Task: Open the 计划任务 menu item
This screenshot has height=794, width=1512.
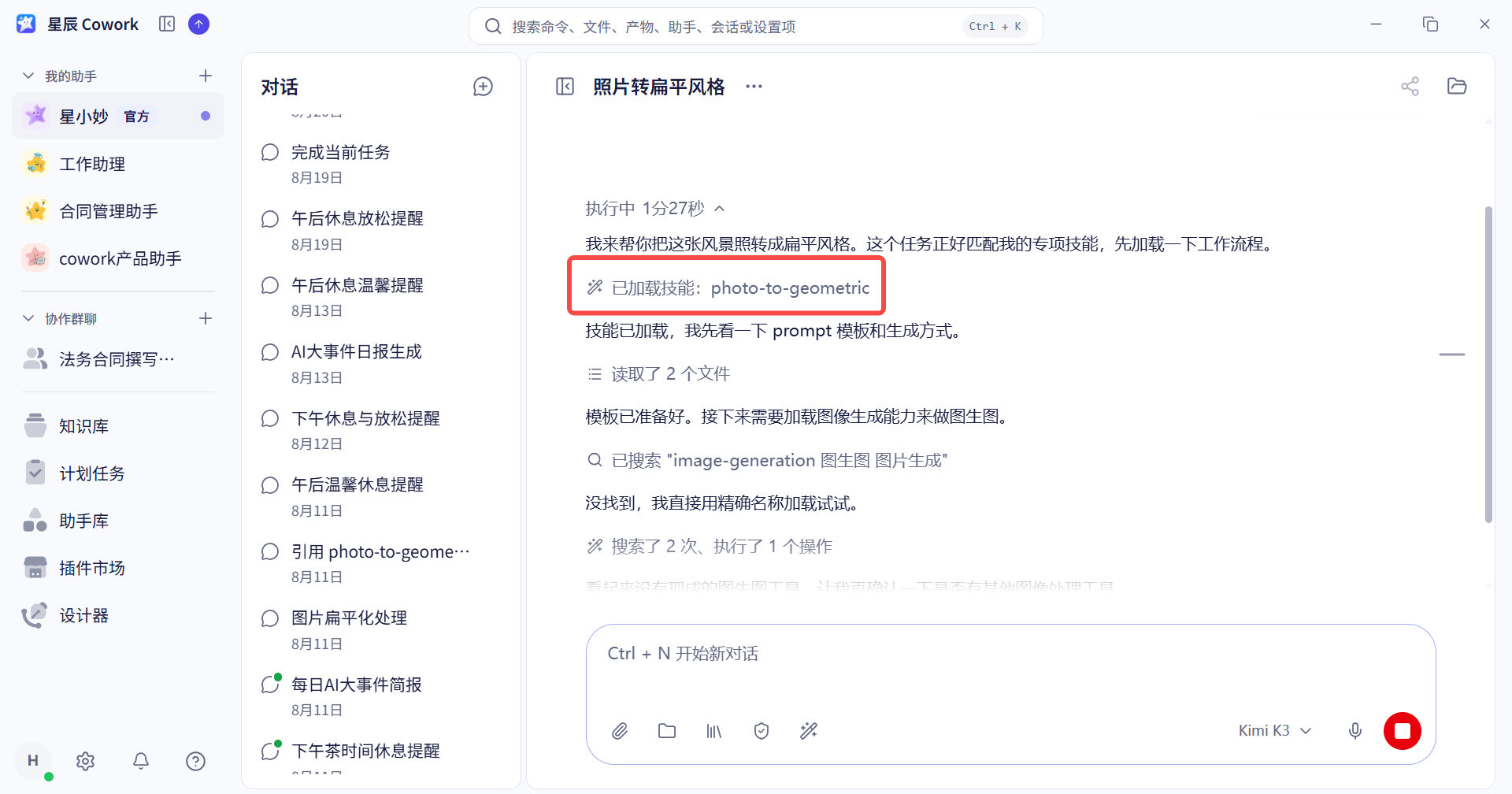Action: pos(118,473)
